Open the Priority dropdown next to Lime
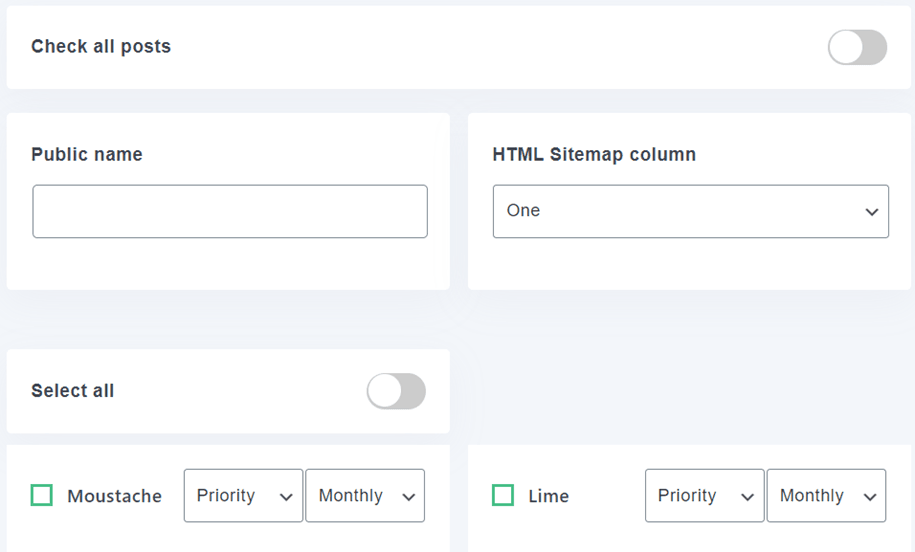The image size is (915, 552). 704,496
